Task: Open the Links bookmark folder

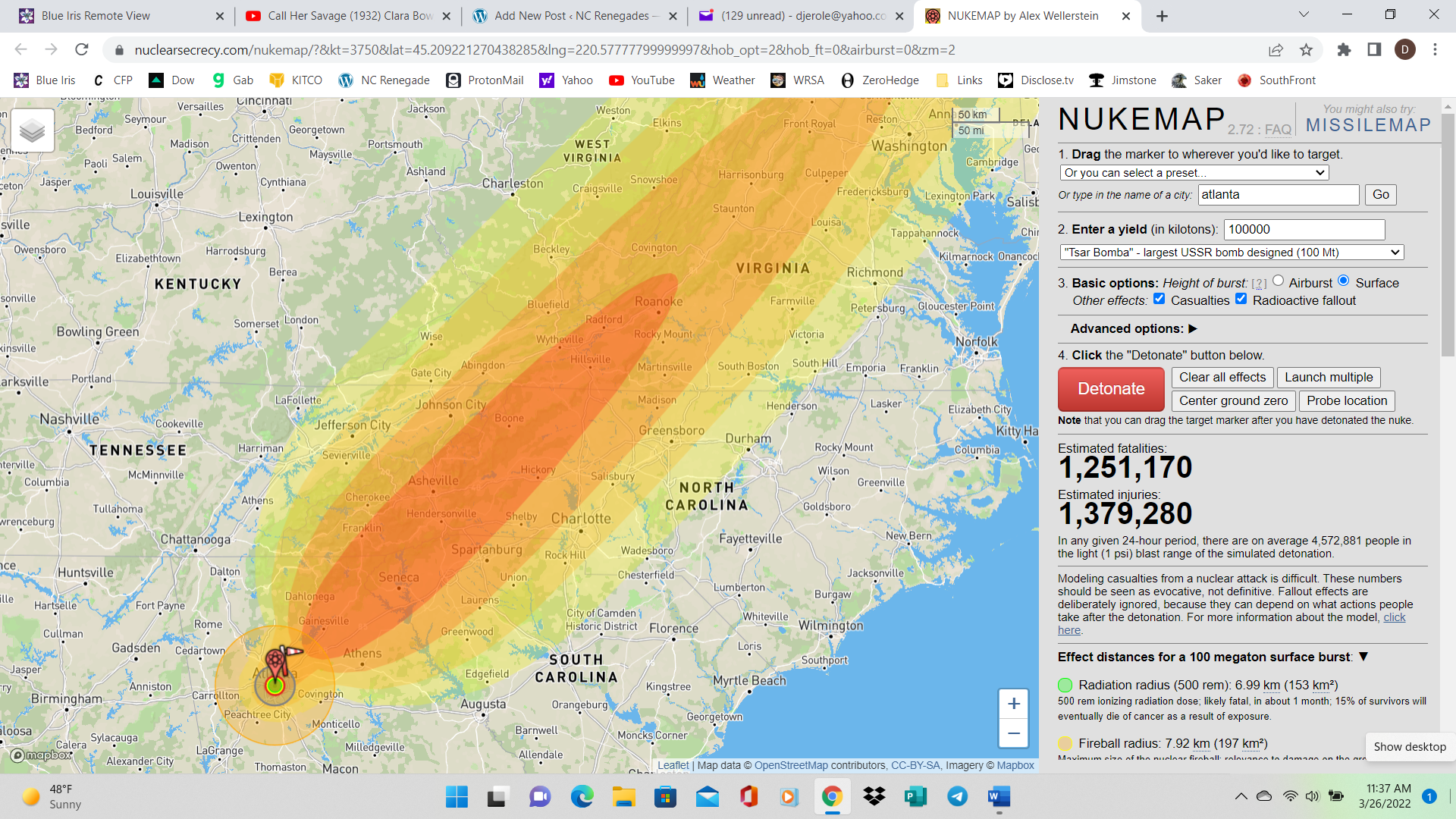Action: [959, 80]
